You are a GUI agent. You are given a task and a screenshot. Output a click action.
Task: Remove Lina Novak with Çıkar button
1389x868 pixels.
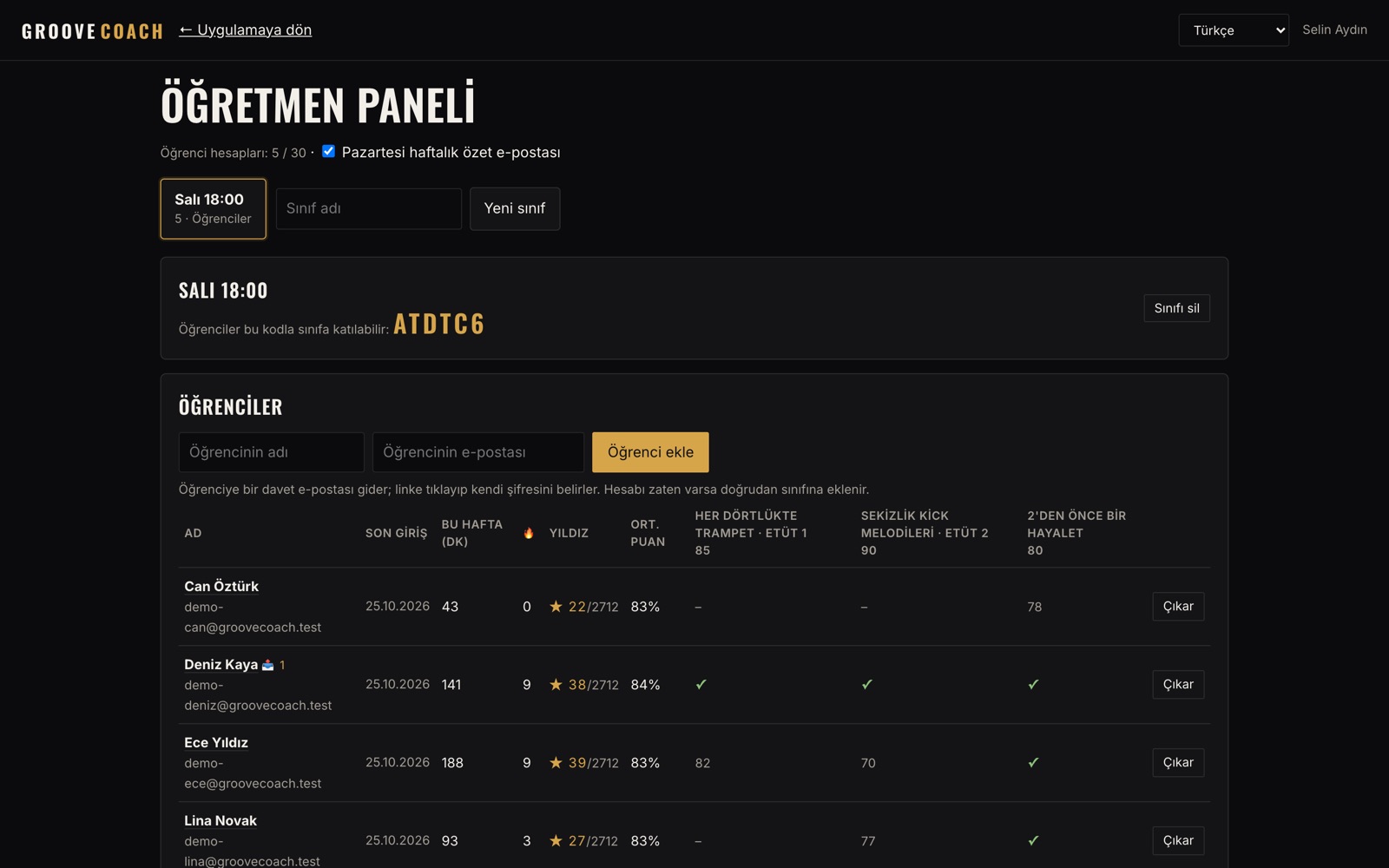[1178, 841]
